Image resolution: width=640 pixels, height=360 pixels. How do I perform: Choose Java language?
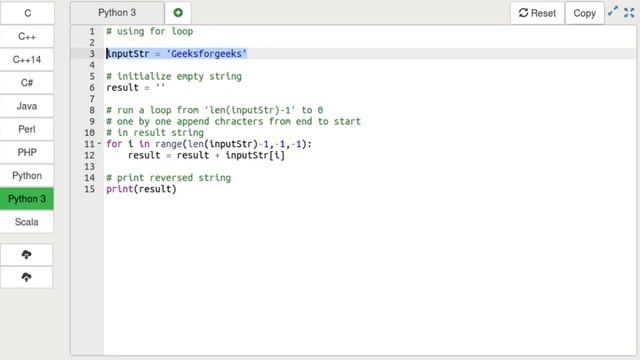(27, 106)
